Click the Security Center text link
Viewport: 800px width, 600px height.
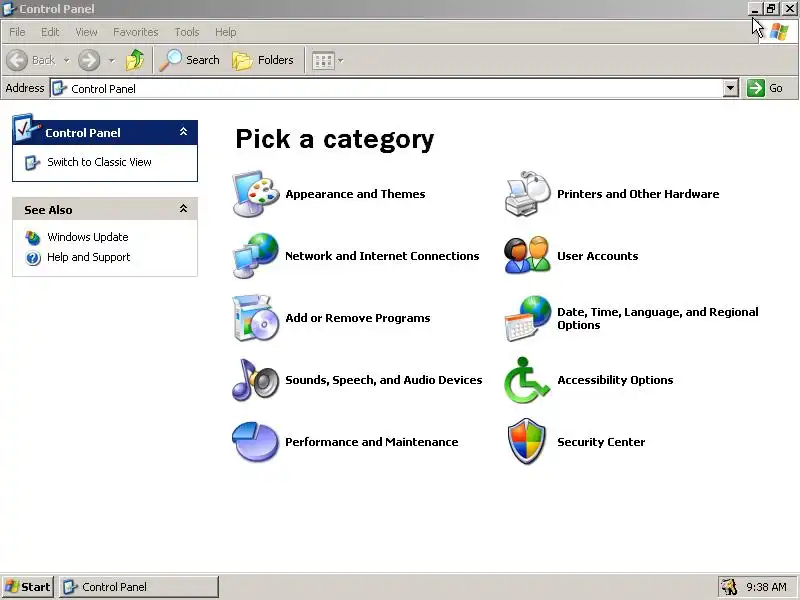[601, 442]
